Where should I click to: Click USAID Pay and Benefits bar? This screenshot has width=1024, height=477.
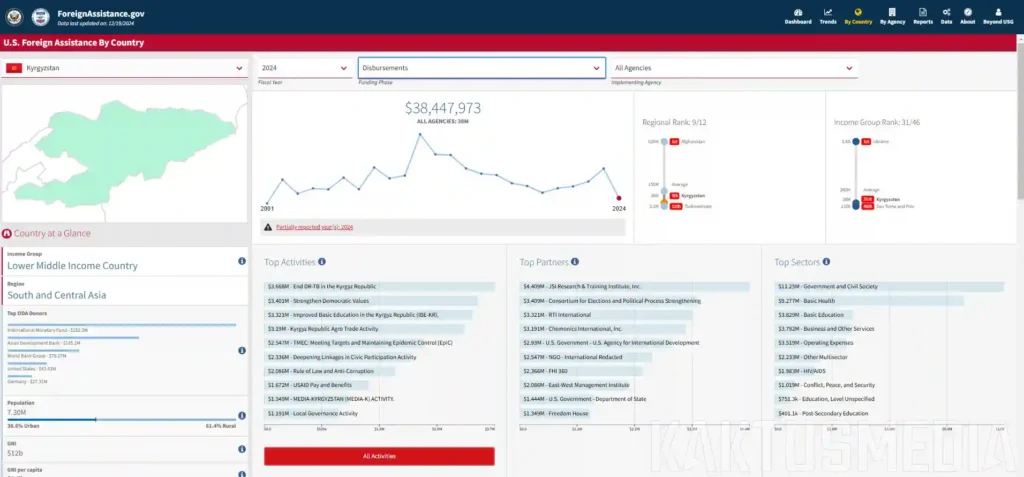(x=317, y=386)
